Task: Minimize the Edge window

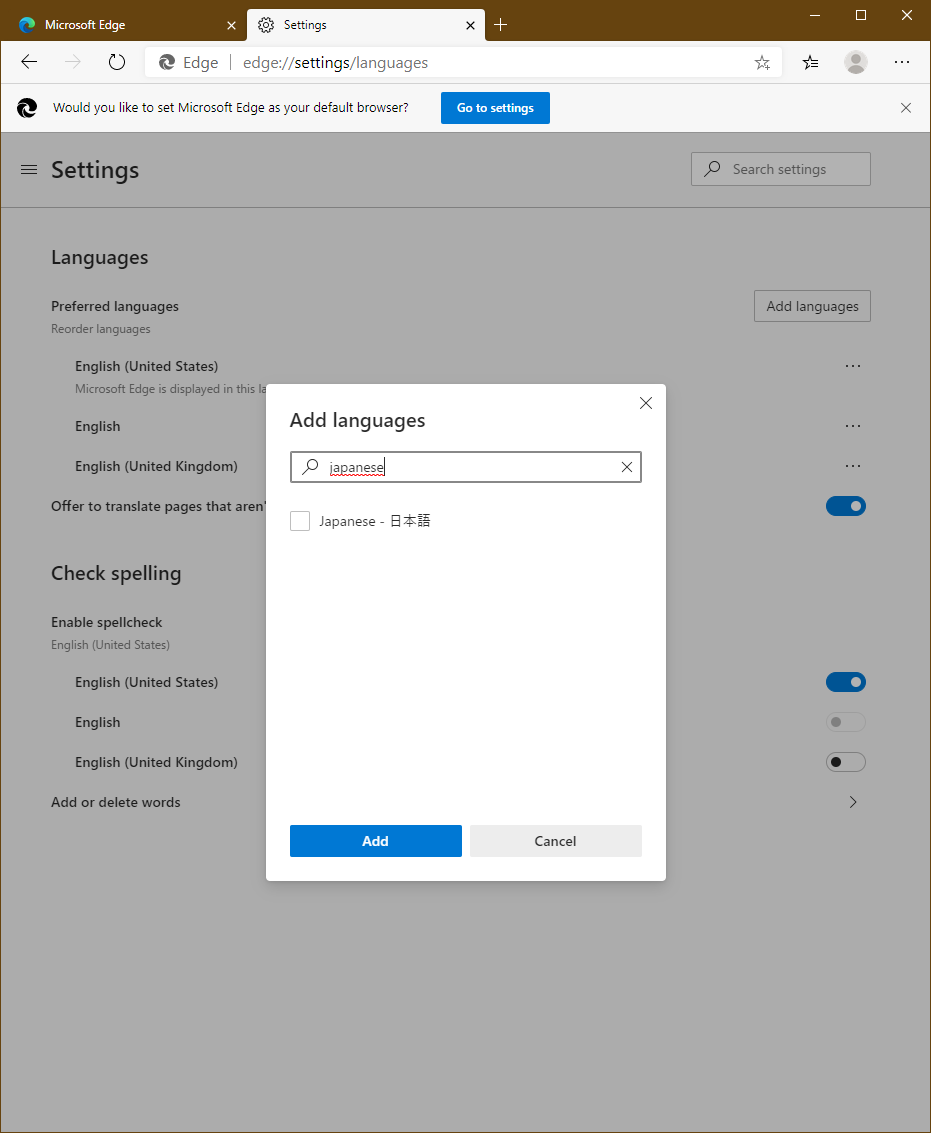Action: 815,15
